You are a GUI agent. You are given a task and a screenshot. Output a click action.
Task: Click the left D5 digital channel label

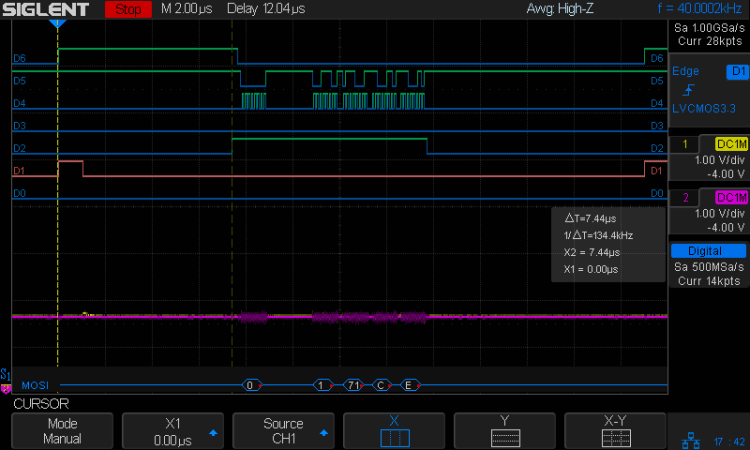pyautogui.click(x=19, y=81)
